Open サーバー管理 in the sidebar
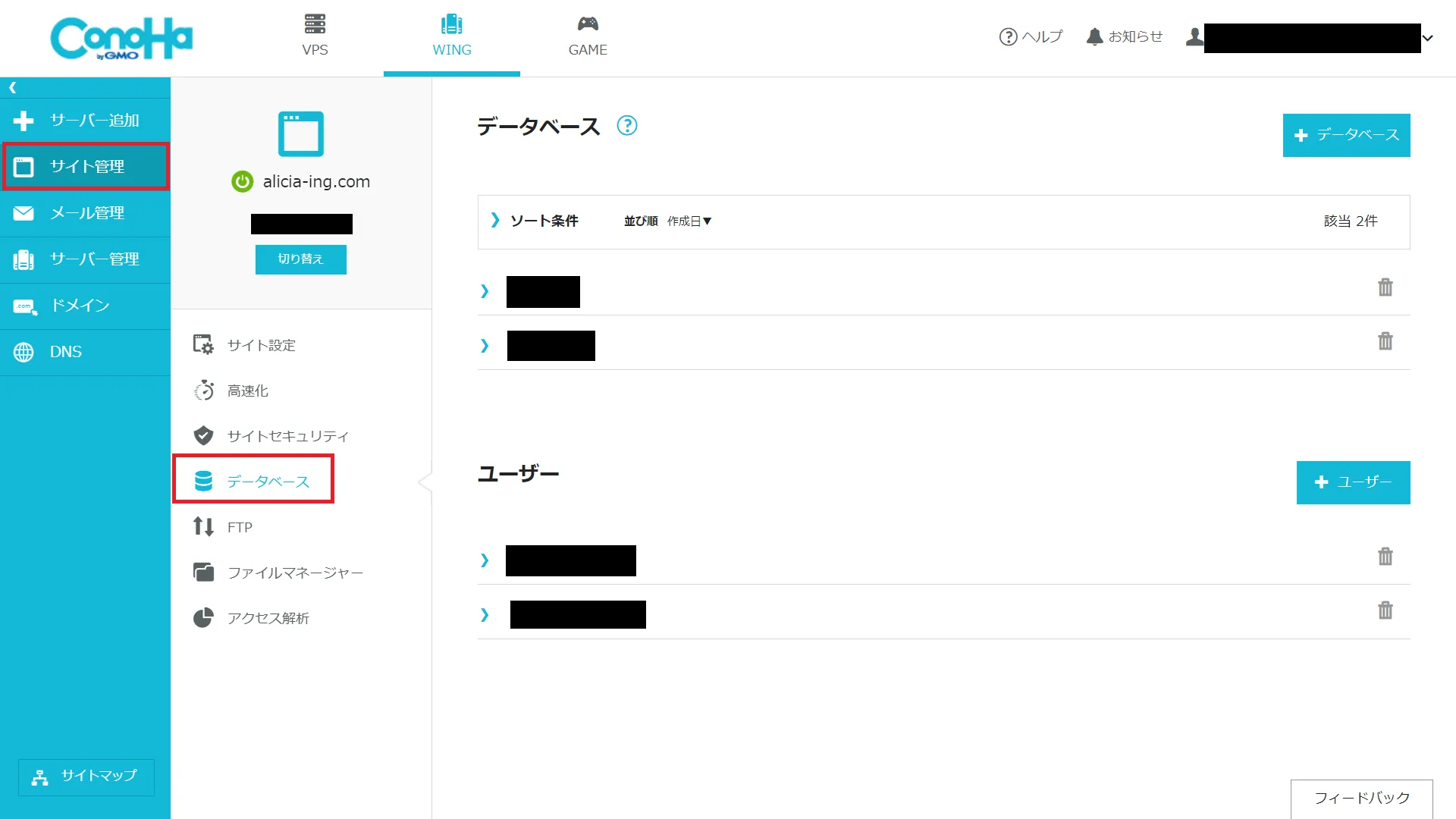This screenshot has height=819, width=1456. click(85, 259)
